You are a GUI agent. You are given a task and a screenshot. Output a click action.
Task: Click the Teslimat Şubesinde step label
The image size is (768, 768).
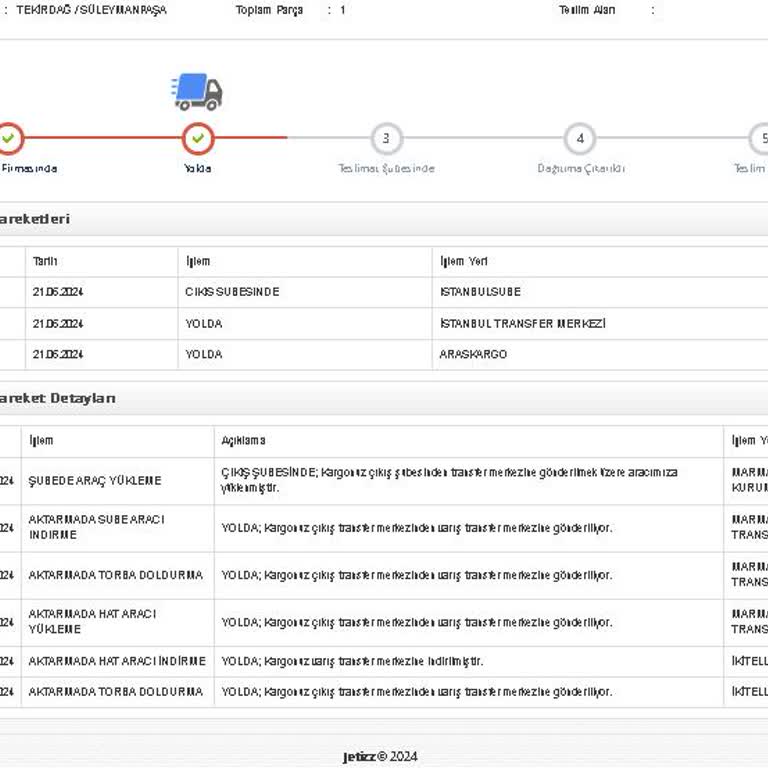(386, 168)
